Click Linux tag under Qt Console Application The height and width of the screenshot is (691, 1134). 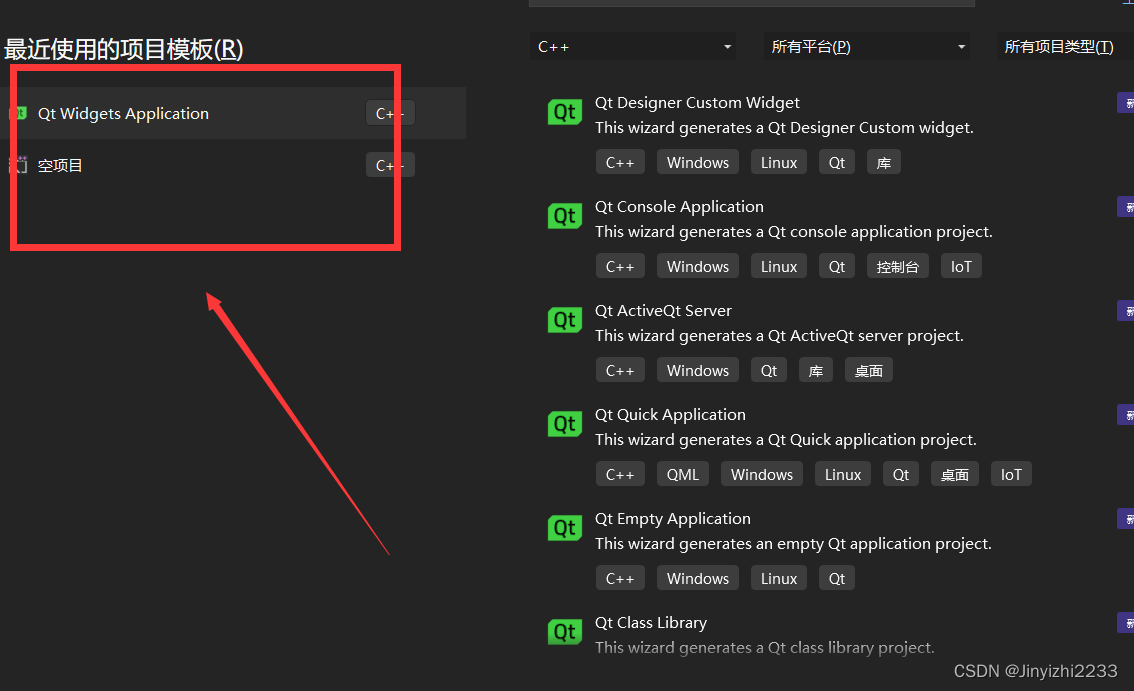(779, 266)
